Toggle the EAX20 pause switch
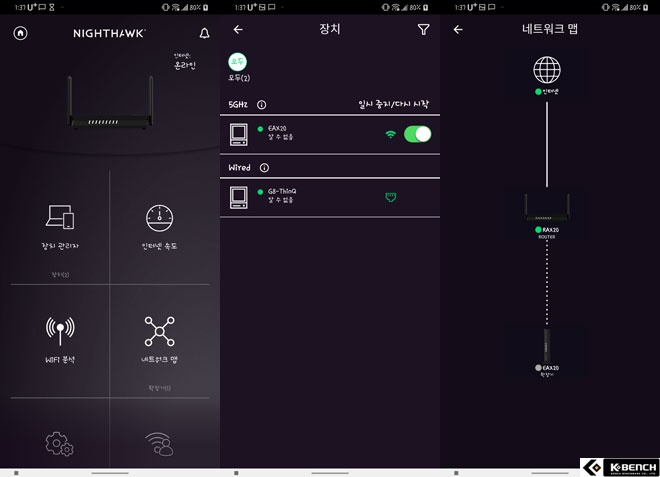The image size is (660, 477). (418, 134)
